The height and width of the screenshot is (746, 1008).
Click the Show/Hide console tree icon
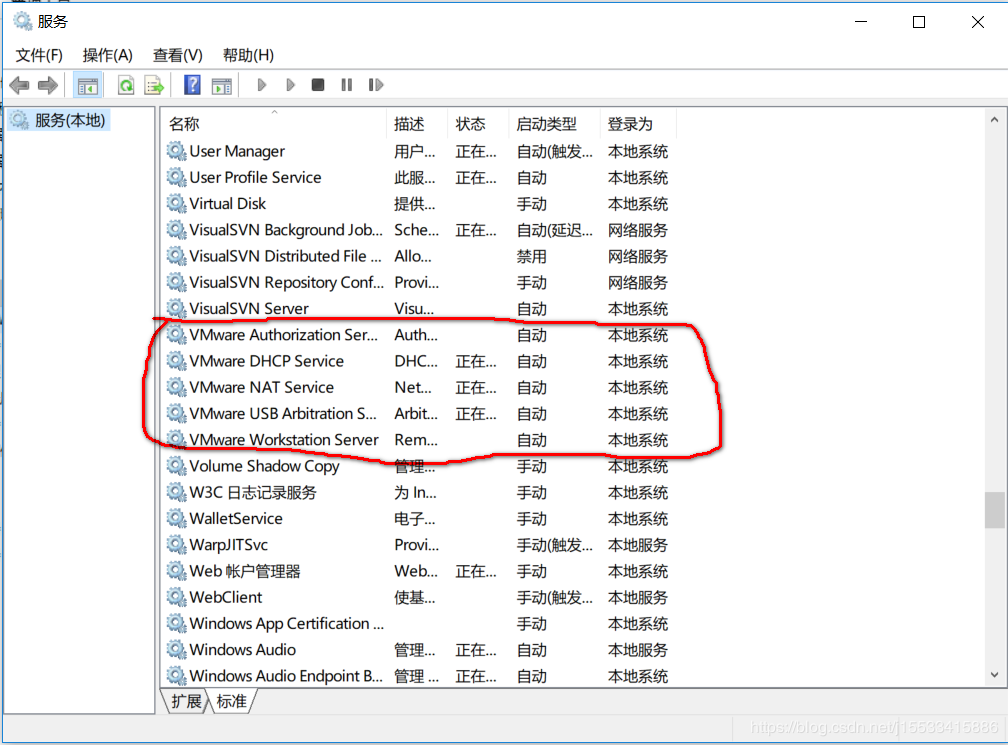click(87, 85)
